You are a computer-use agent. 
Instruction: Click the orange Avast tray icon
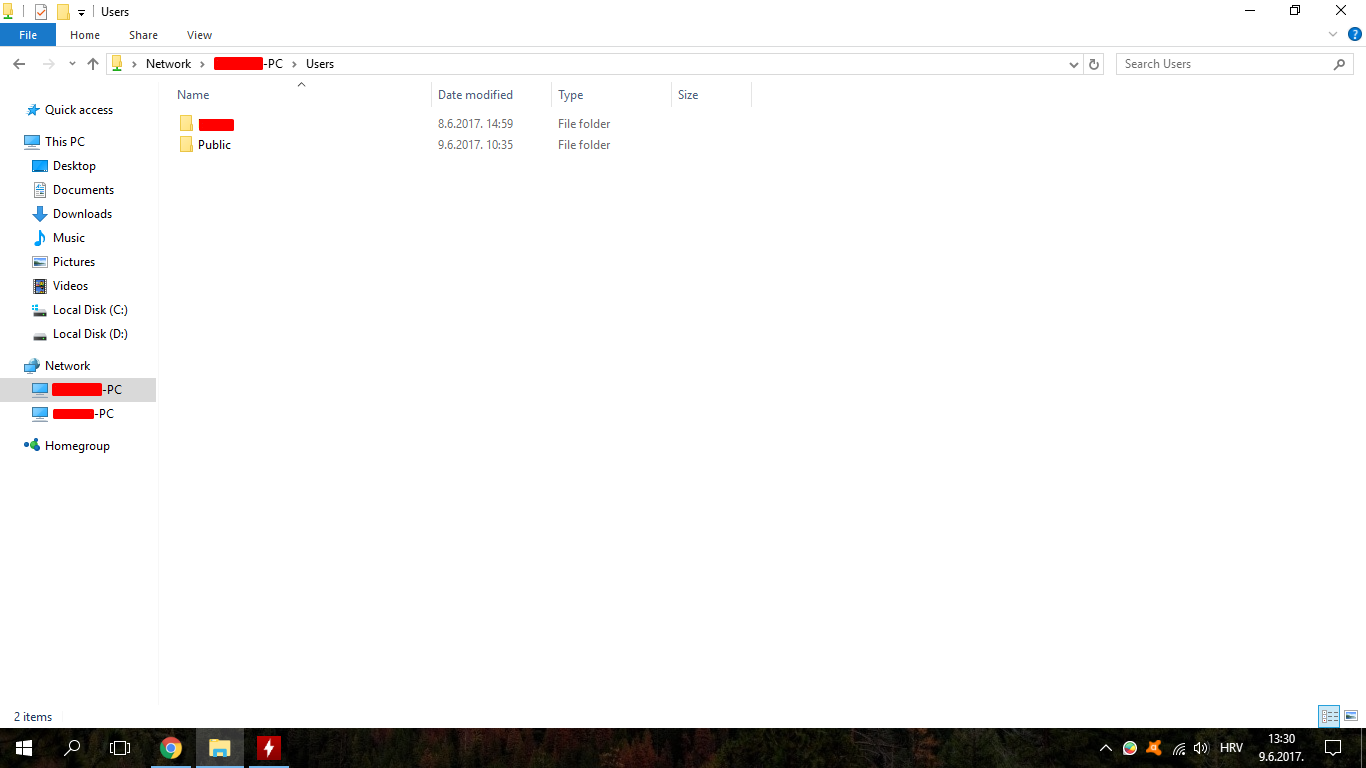1154,748
